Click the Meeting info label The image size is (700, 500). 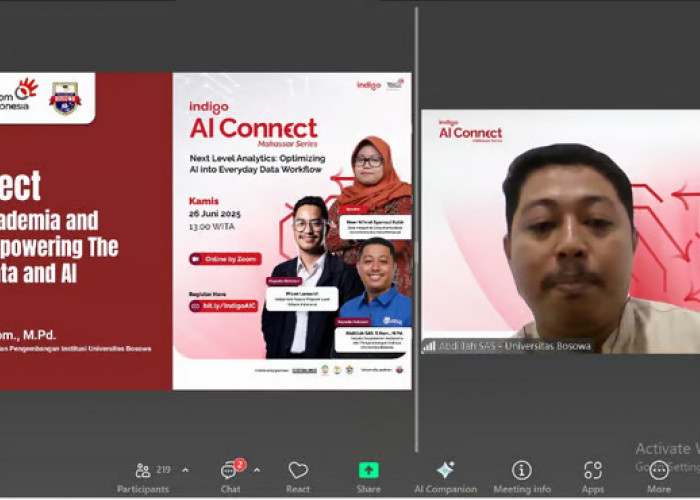coord(522,489)
